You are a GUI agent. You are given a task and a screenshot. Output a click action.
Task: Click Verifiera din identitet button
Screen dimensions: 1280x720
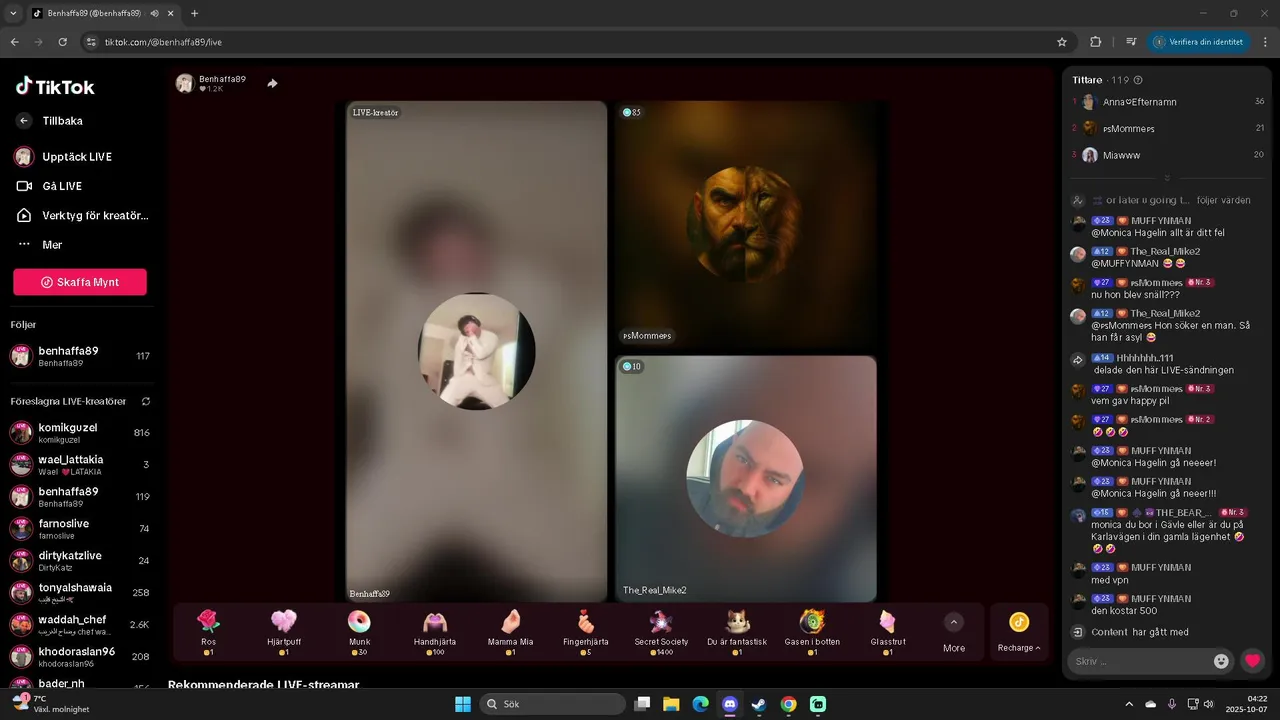[x=1198, y=42]
